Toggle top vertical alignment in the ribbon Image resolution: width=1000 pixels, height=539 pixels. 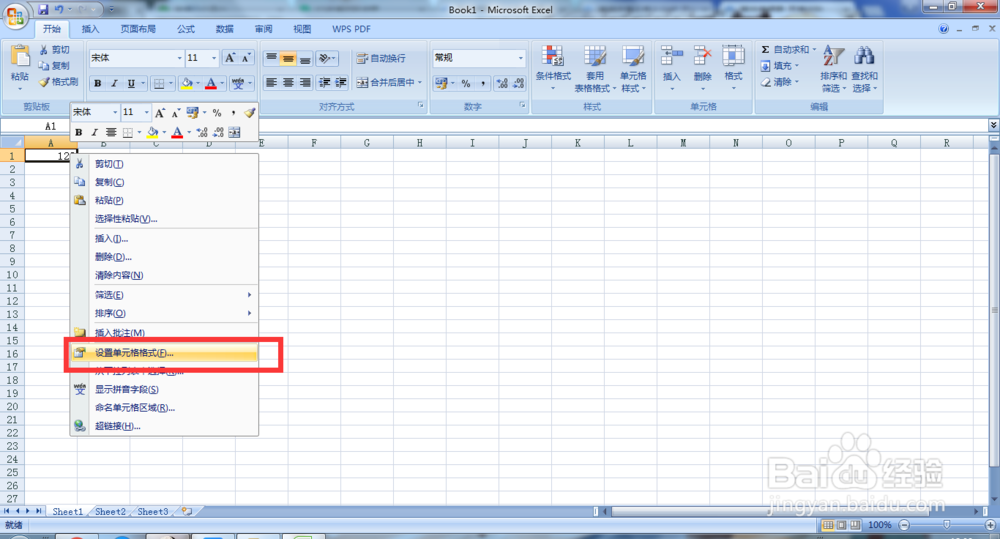(x=272, y=59)
